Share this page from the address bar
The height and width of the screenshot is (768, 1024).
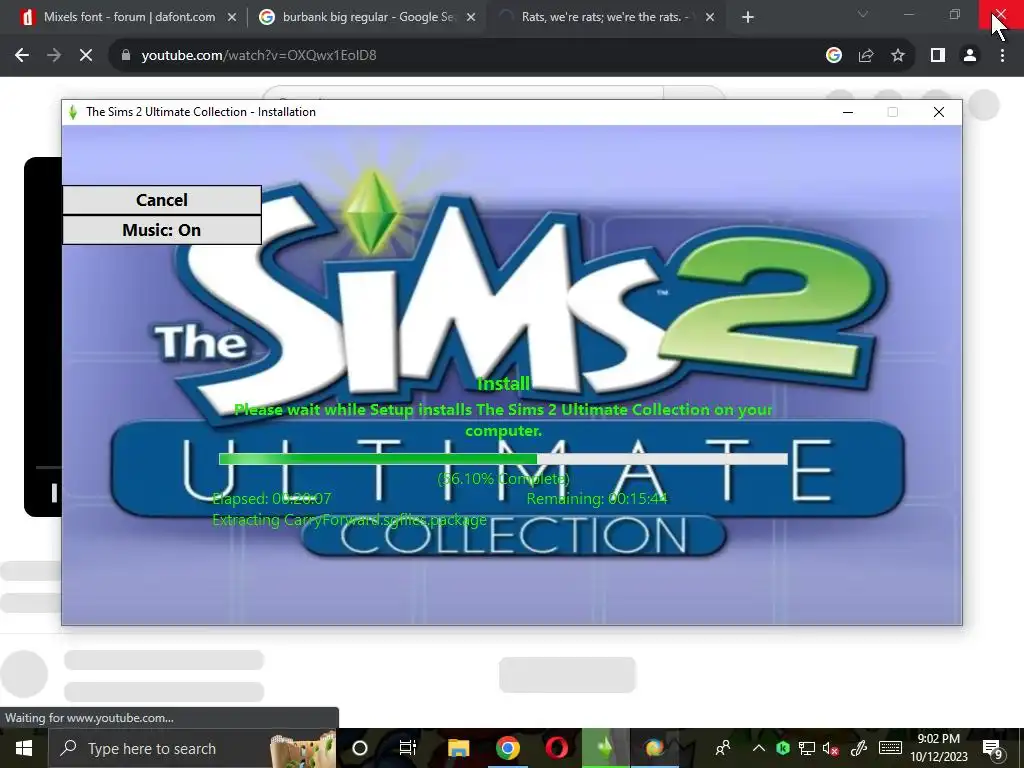[x=866, y=56]
